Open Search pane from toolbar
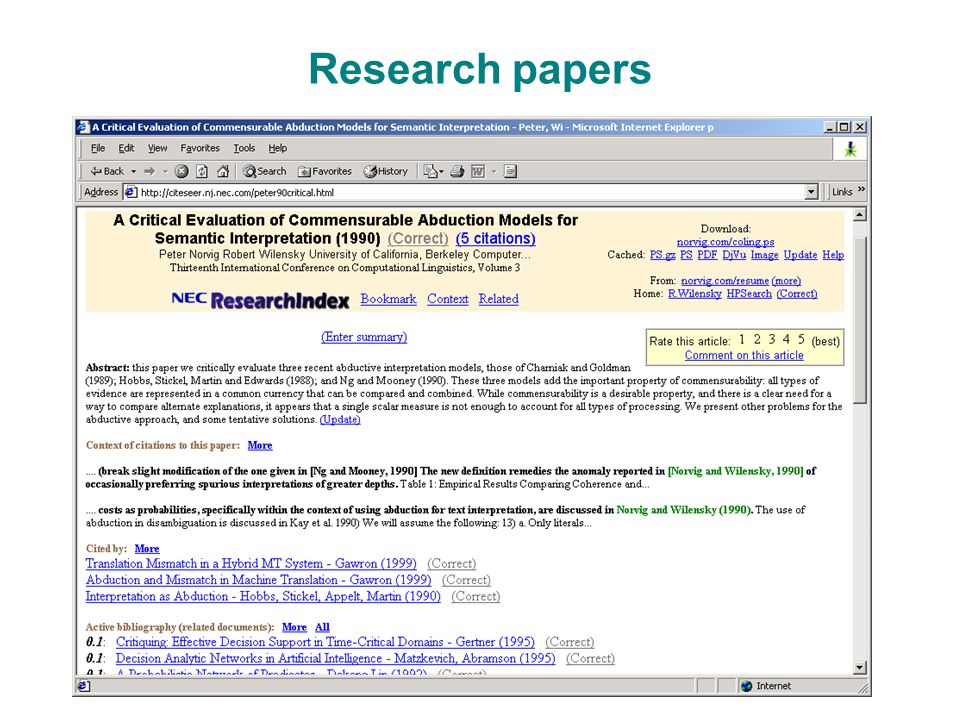 pyautogui.click(x=264, y=171)
